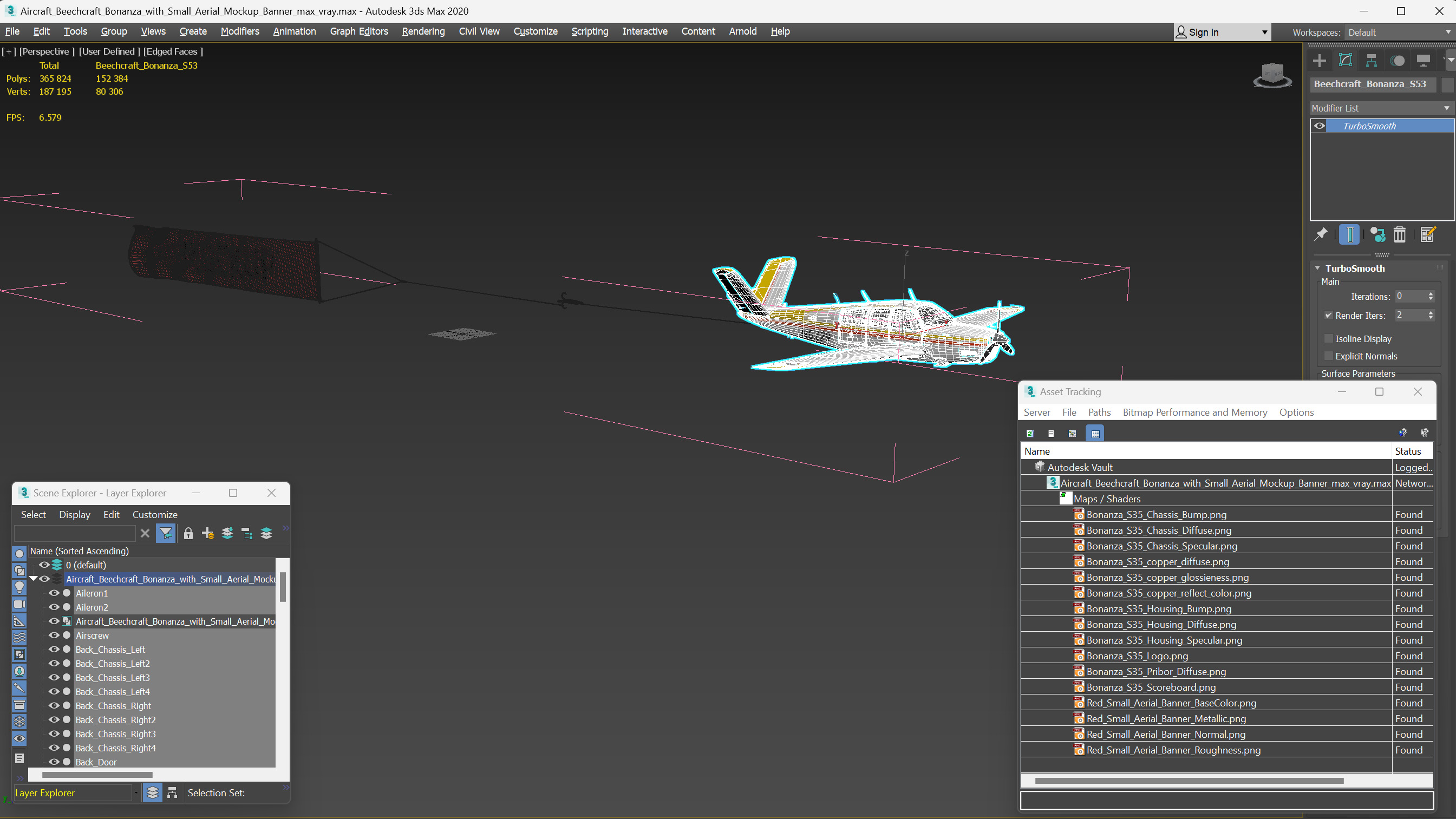Click the [User Defined] viewport label

click(109, 51)
